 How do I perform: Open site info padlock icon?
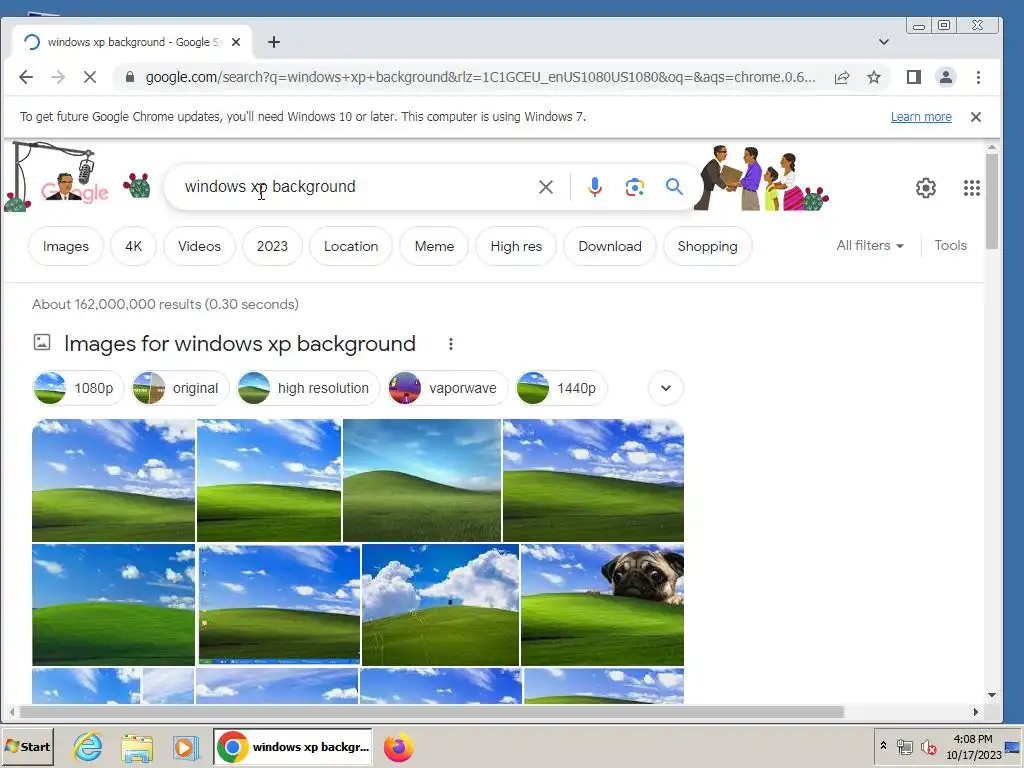129,77
